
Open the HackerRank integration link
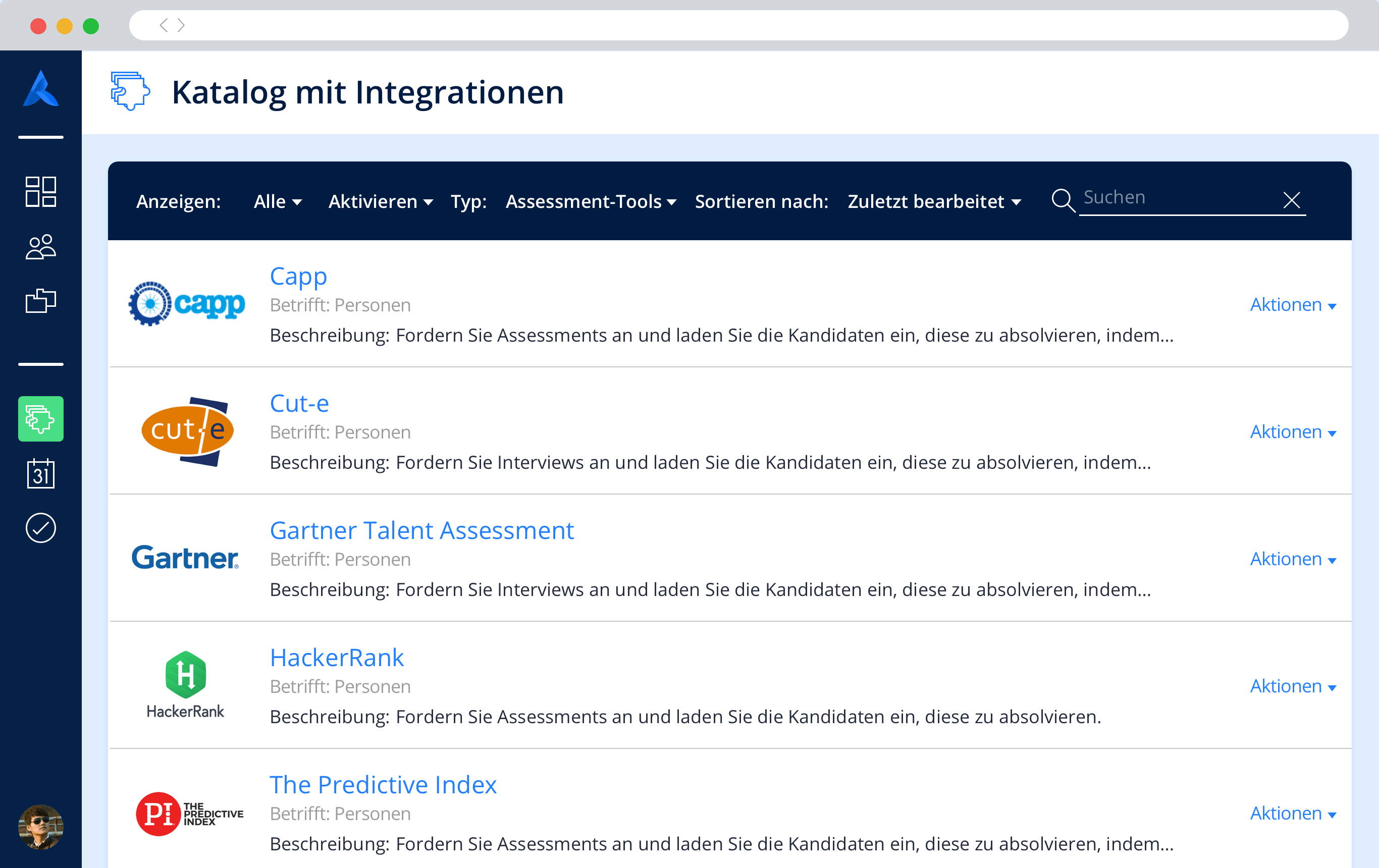click(x=337, y=657)
